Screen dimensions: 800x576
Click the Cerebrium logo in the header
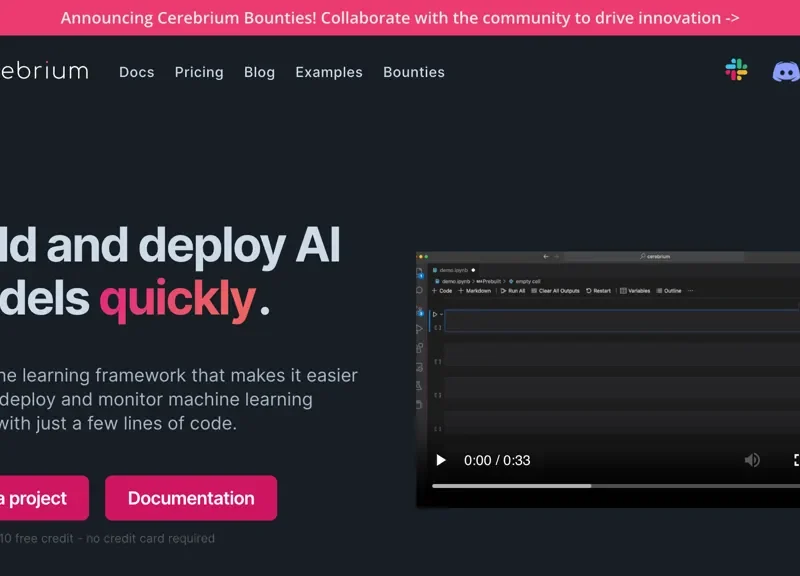coord(44,71)
